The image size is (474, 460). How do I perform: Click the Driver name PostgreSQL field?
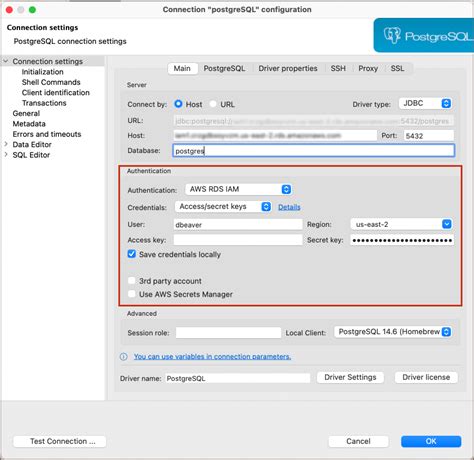[x=238, y=378]
